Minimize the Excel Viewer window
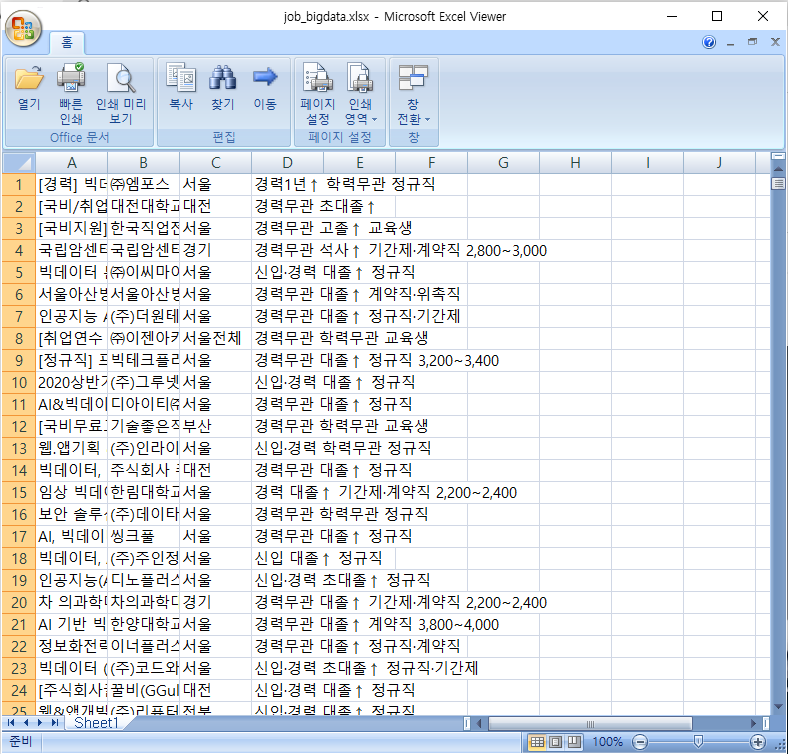The height and width of the screenshot is (754, 788). coord(672,17)
